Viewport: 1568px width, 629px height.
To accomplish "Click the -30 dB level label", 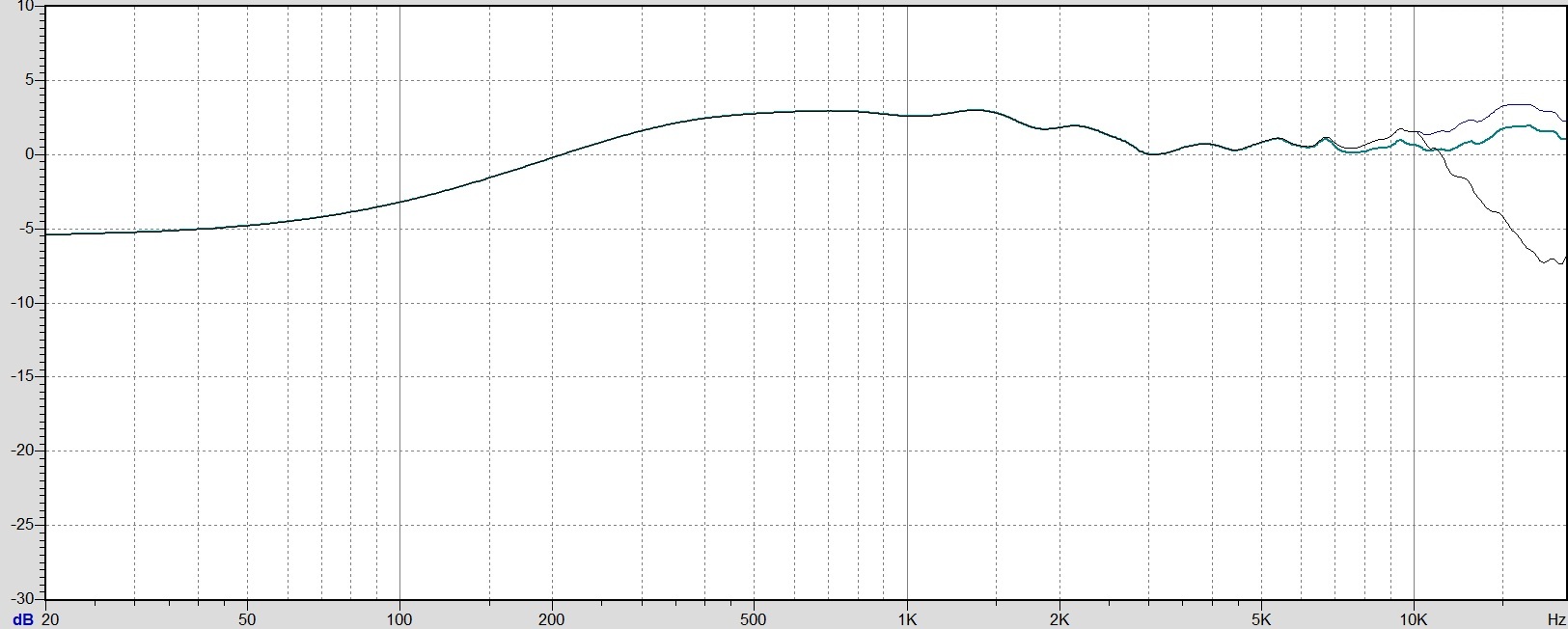I will 22,598.
